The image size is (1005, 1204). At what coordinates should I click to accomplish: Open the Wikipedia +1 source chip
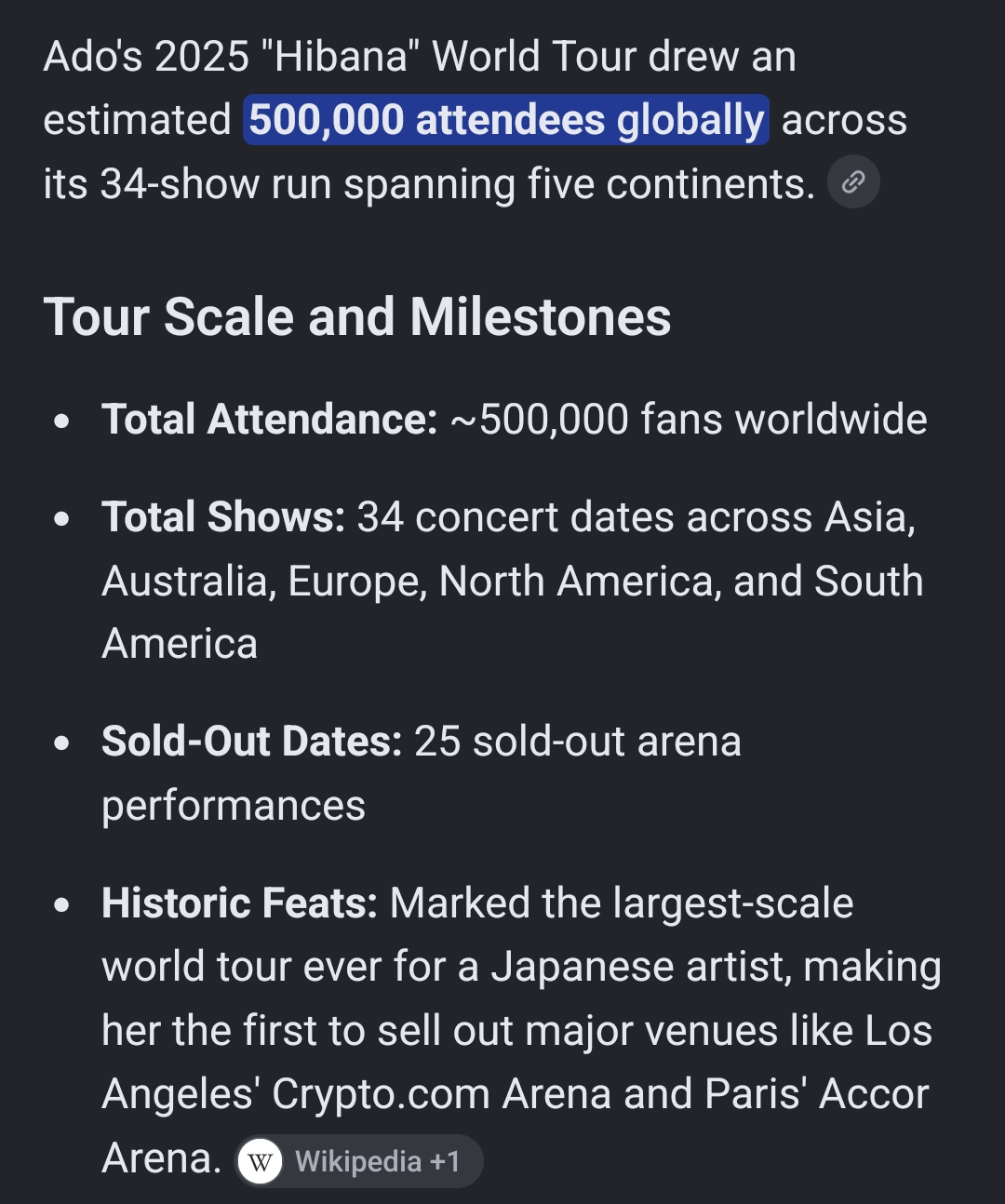(359, 1161)
